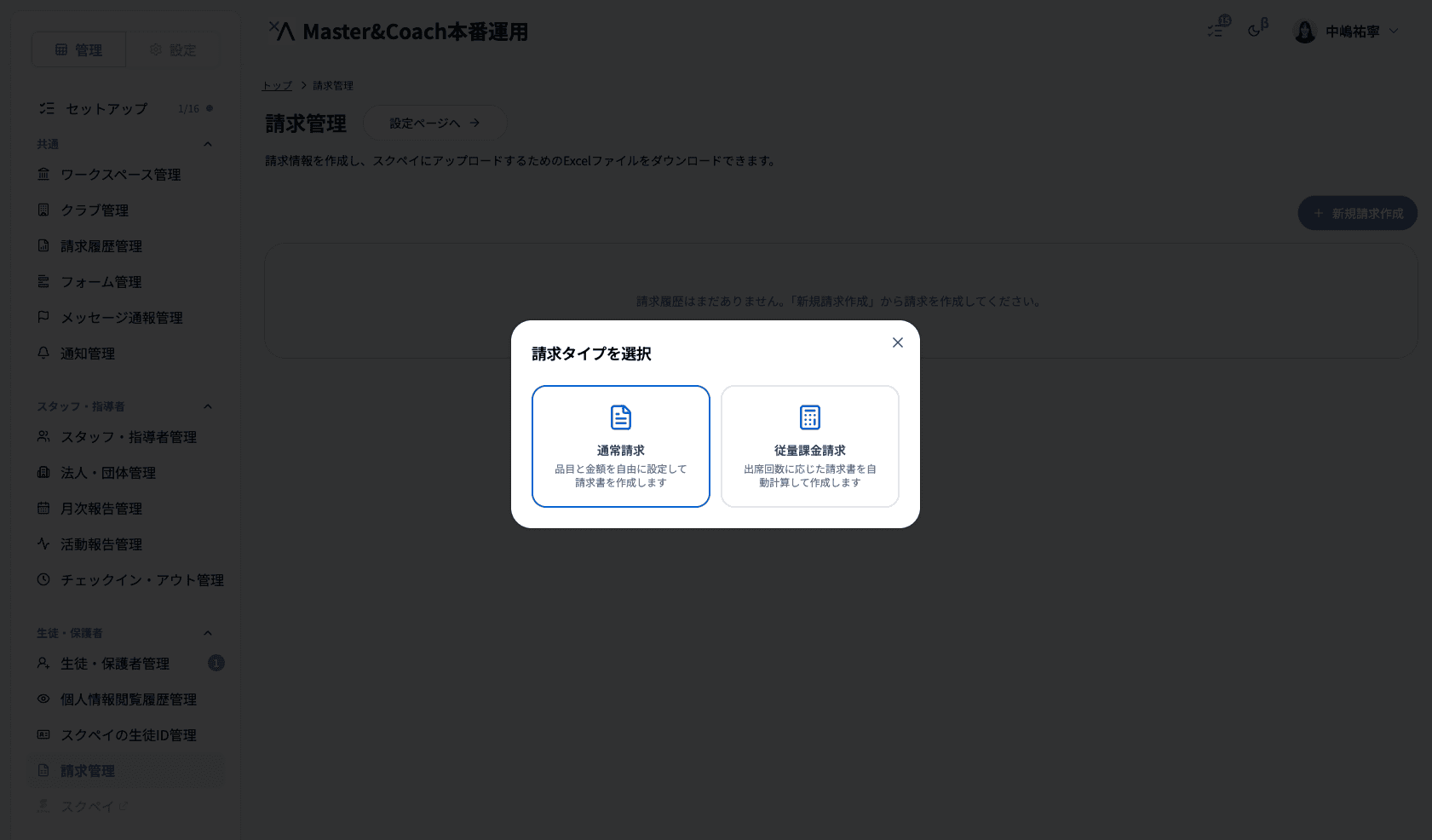The height and width of the screenshot is (840, 1432).
Task: Click the calculator icon in 従量課金請求
Action: 810,417
